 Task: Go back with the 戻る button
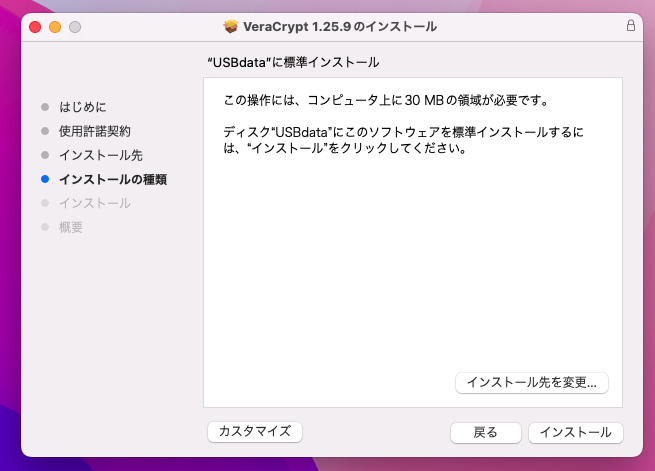click(485, 432)
